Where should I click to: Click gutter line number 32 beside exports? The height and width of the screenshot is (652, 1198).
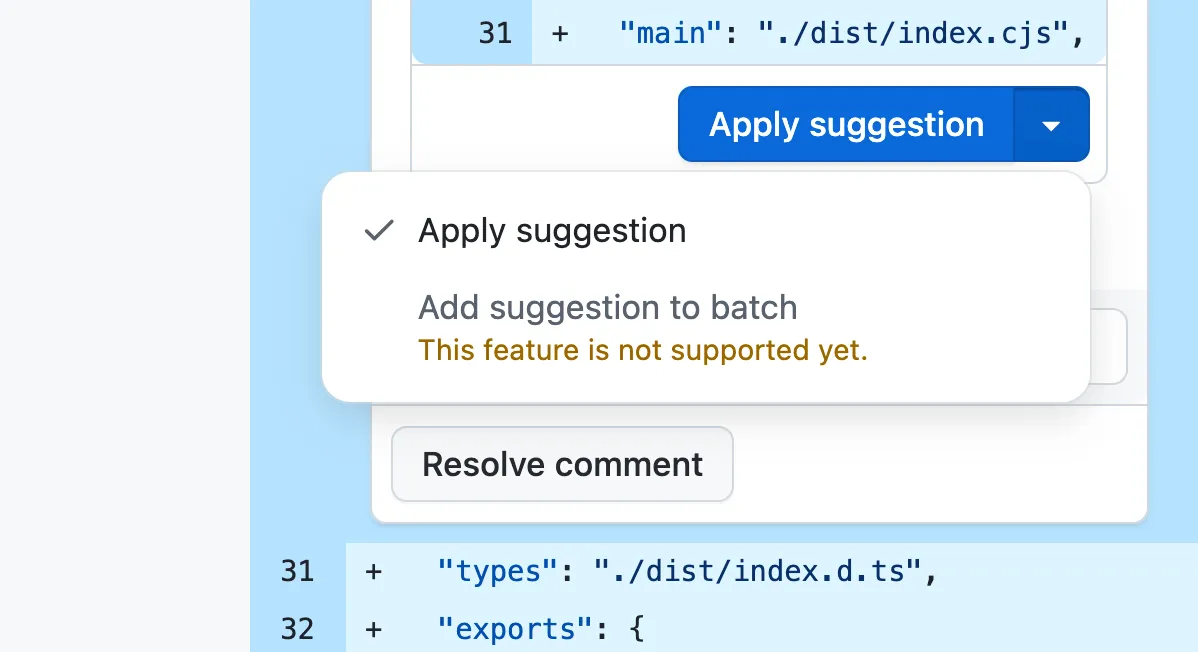[x=297, y=629]
